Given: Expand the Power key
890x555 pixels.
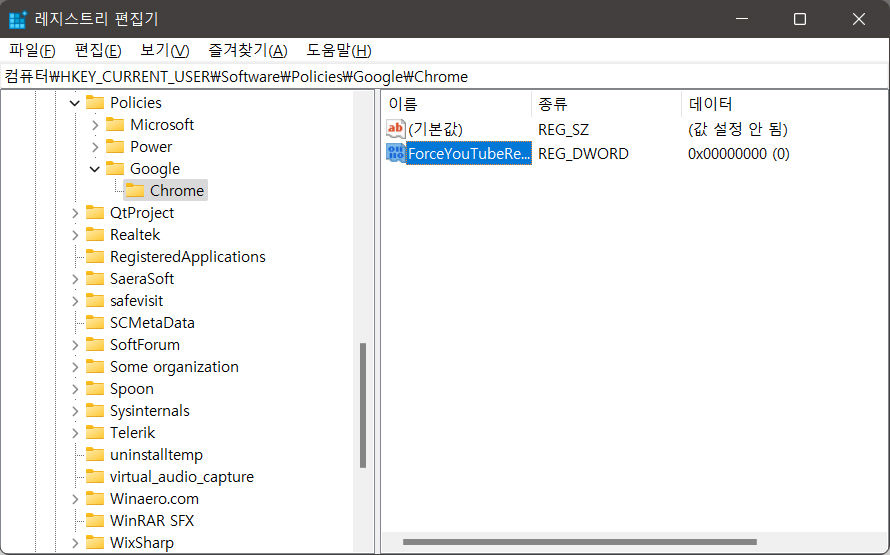Looking at the screenshot, I should [x=95, y=147].
